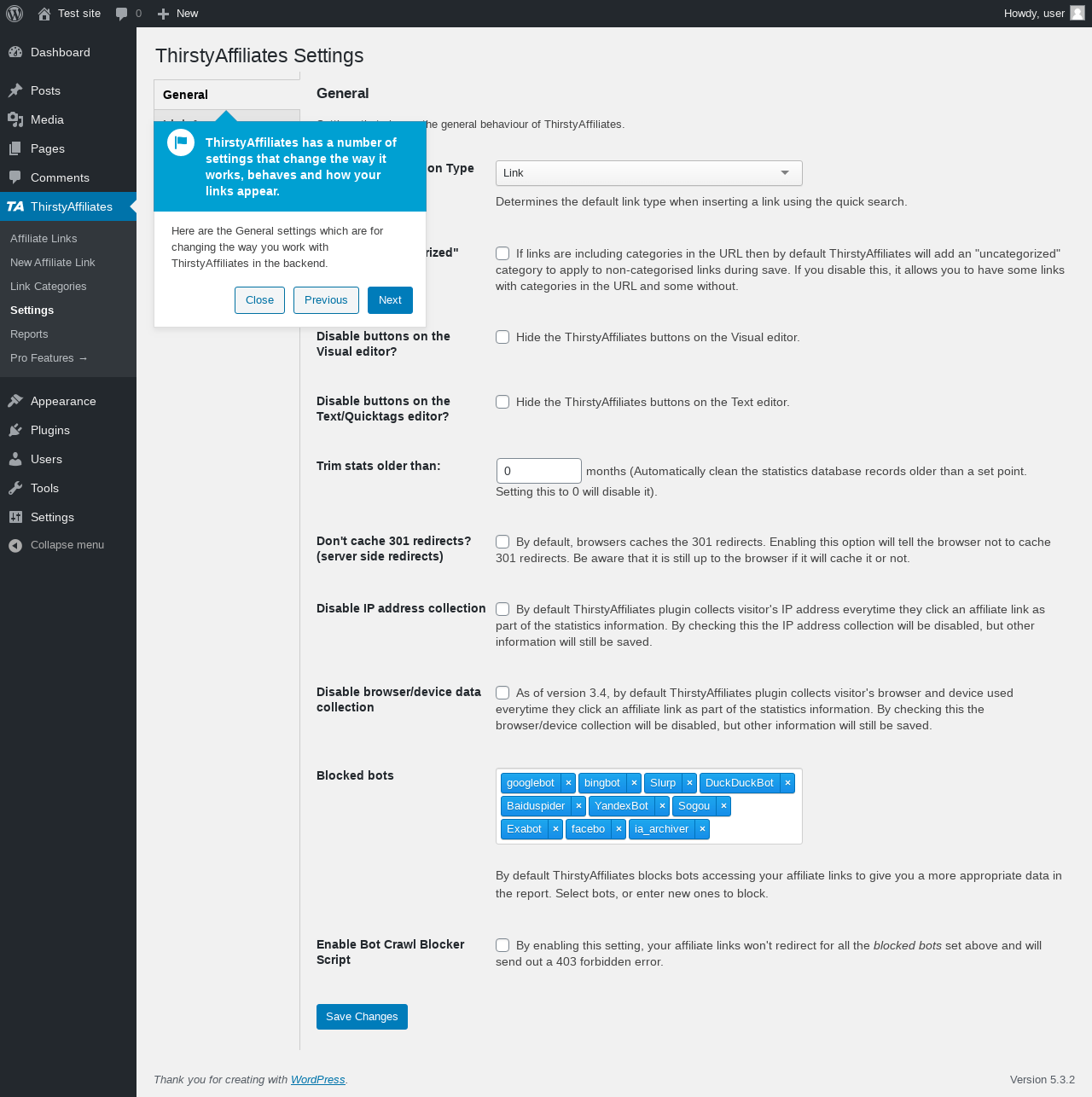
Task: Click the Posts pushpin icon
Action: coord(15,90)
